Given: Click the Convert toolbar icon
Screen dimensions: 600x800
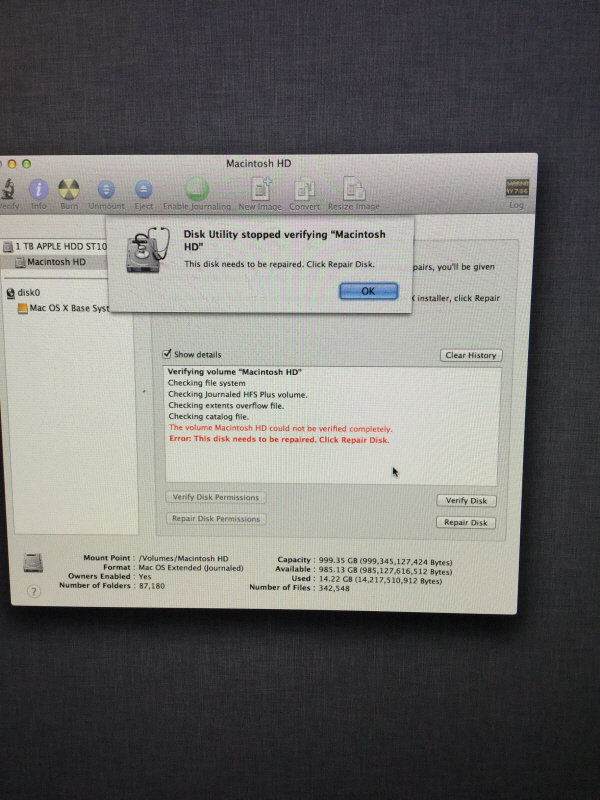Looking at the screenshot, I should (x=305, y=189).
